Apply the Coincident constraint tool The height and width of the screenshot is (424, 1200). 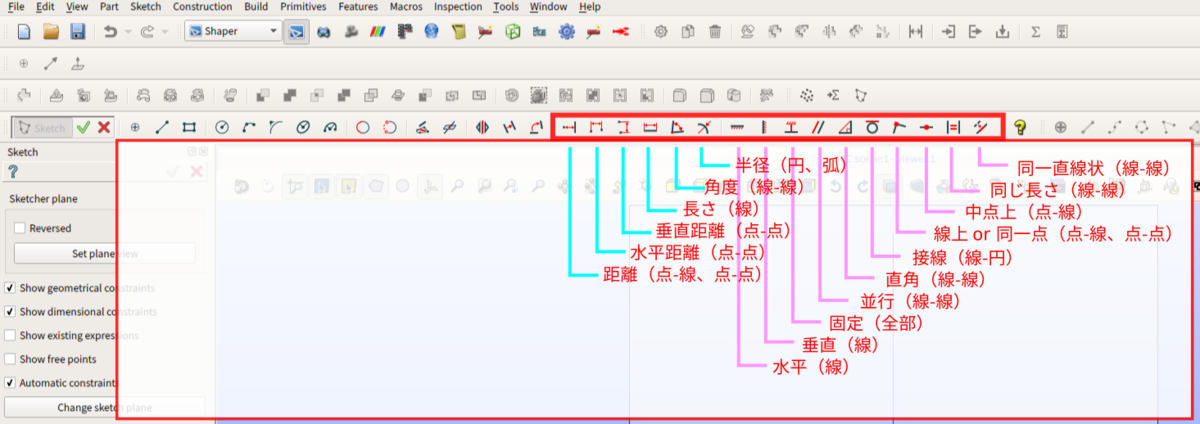pos(899,127)
